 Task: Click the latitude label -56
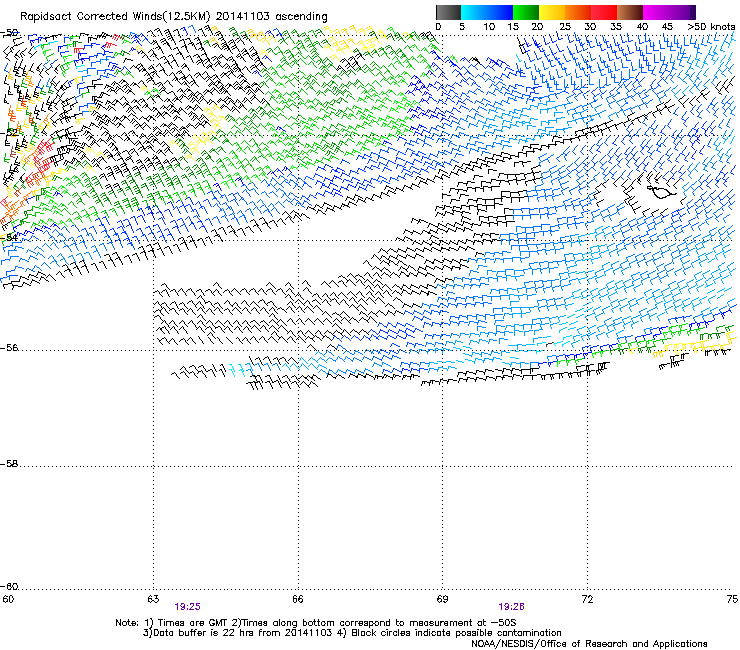click(9, 348)
